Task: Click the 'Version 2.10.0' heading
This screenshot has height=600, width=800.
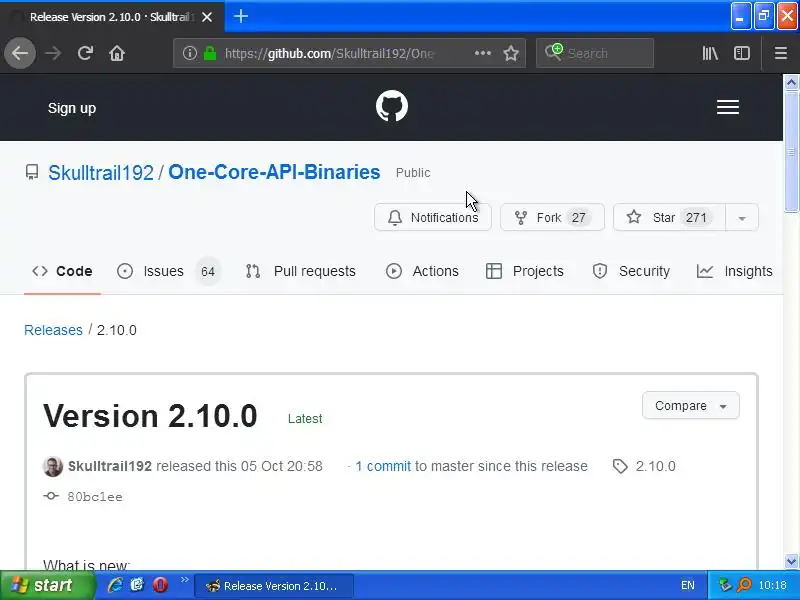Action: 150,416
